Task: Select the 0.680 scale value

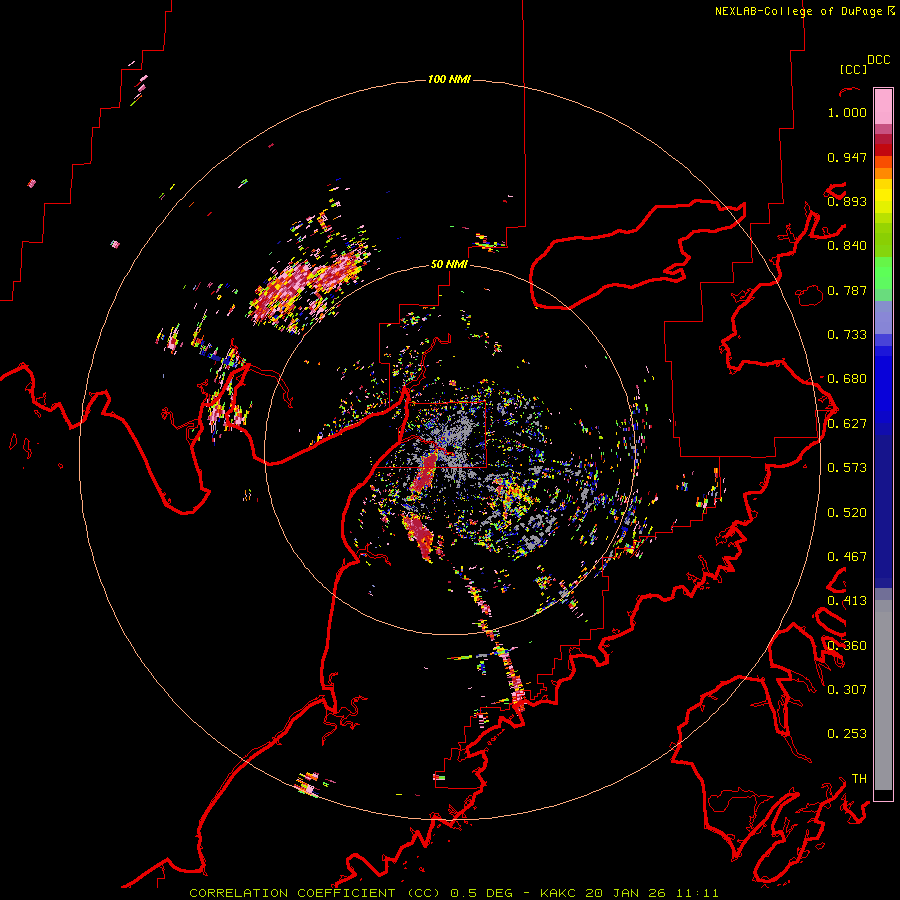Action: tap(847, 379)
